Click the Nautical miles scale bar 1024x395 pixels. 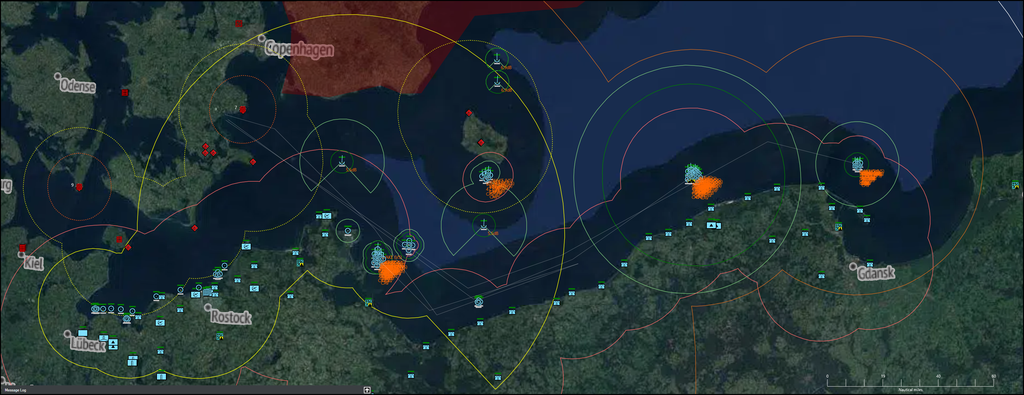click(910, 383)
